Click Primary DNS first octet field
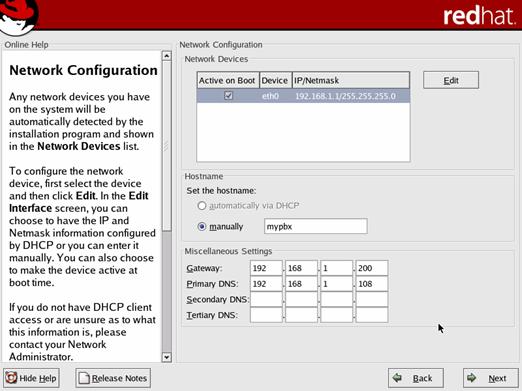The width and height of the screenshot is (522, 391). tap(266, 284)
